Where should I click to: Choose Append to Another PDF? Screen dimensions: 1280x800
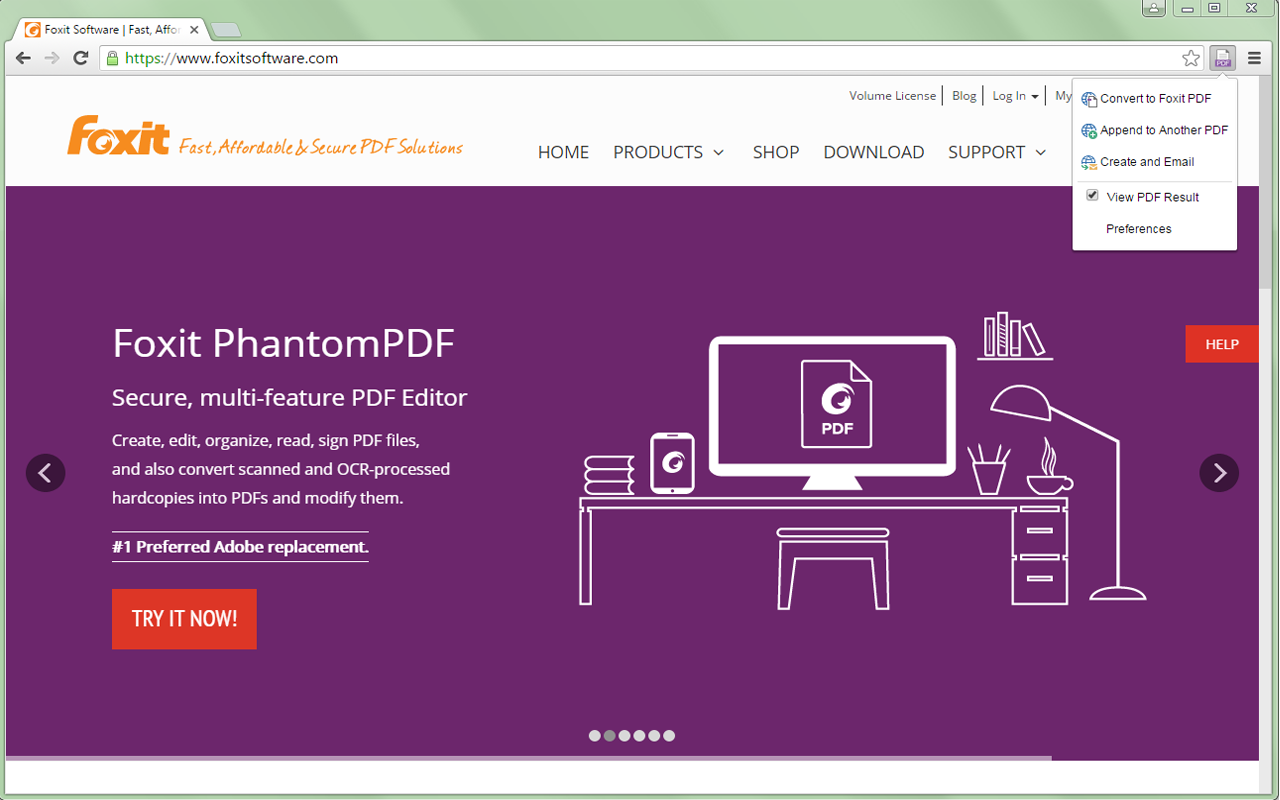pyautogui.click(x=1163, y=130)
